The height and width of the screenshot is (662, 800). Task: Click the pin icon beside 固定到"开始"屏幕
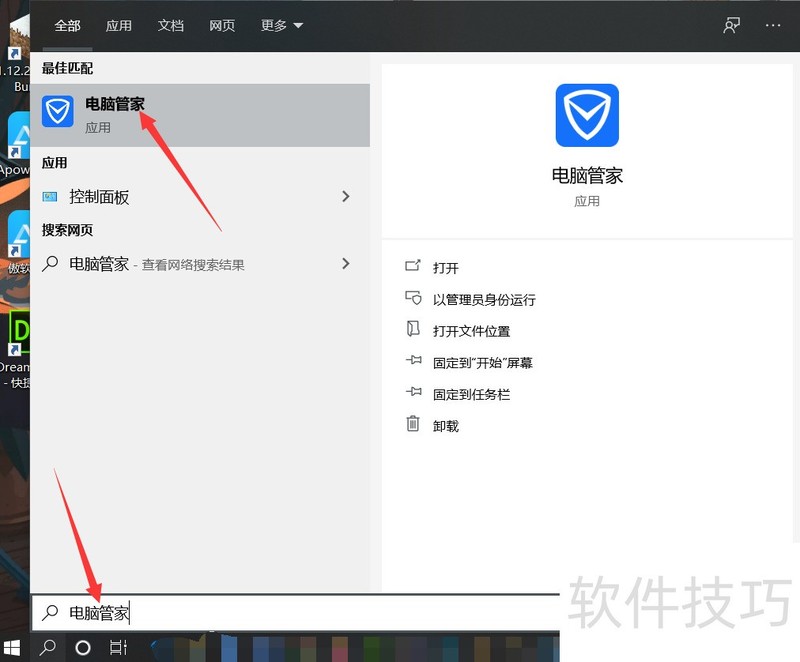click(413, 360)
